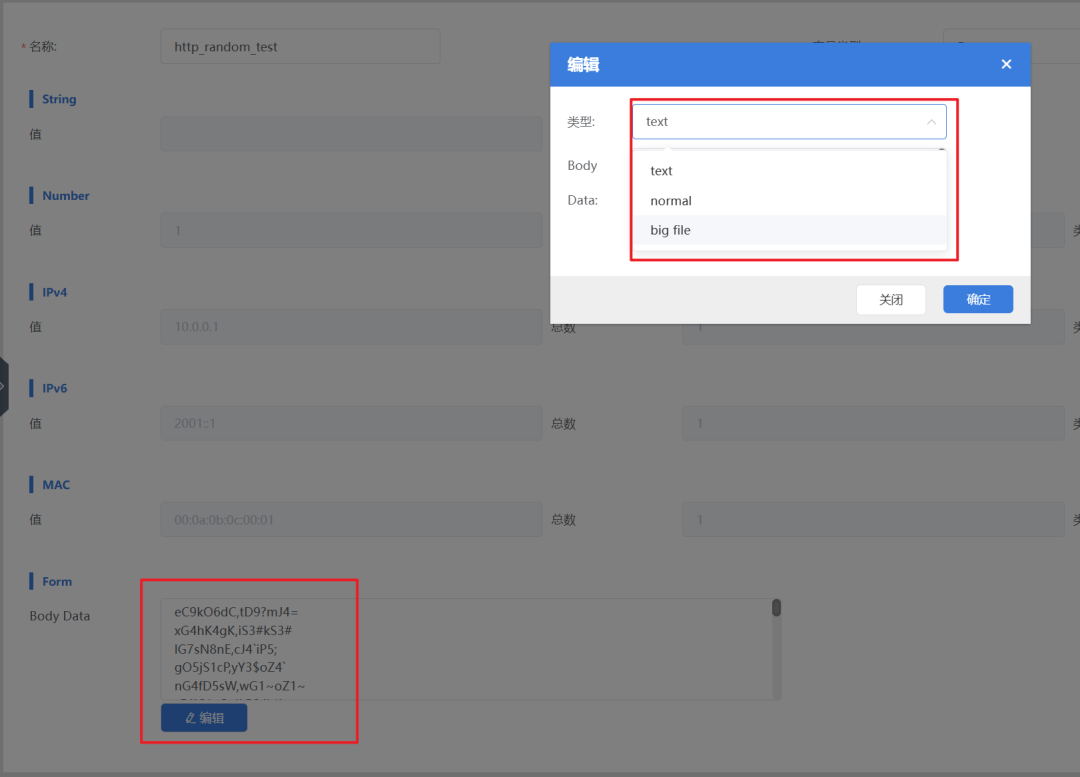Choose the big file option

(x=789, y=230)
